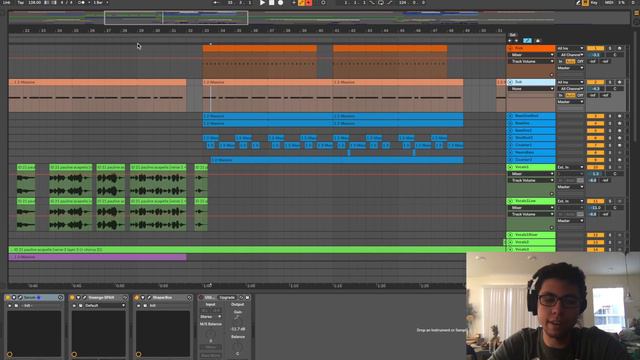The width and height of the screenshot is (640, 360).
Task: Open Kick track's Track Volume dropdown
Action: coord(533,61)
